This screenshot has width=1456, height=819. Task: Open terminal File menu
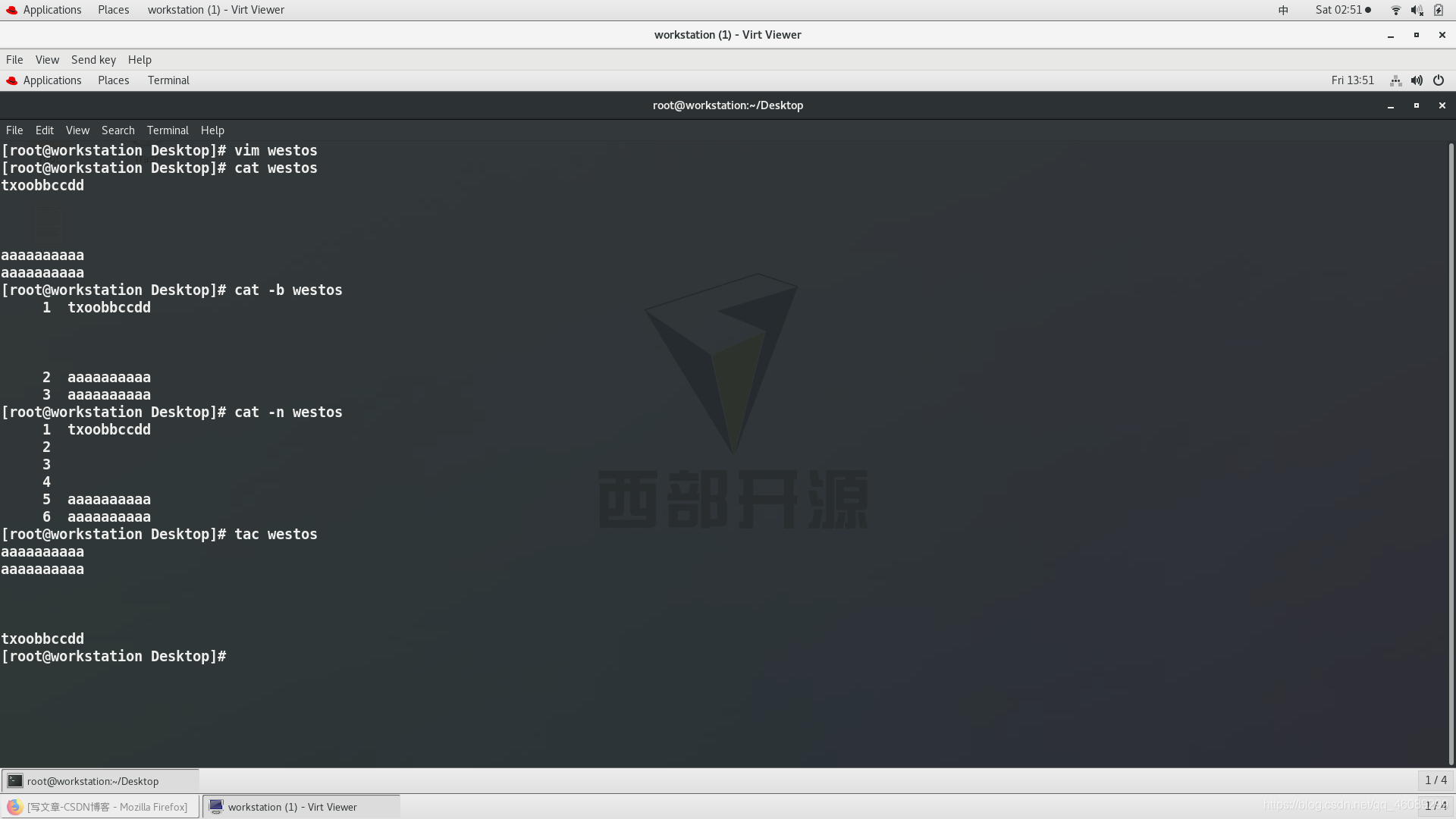pos(14,130)
